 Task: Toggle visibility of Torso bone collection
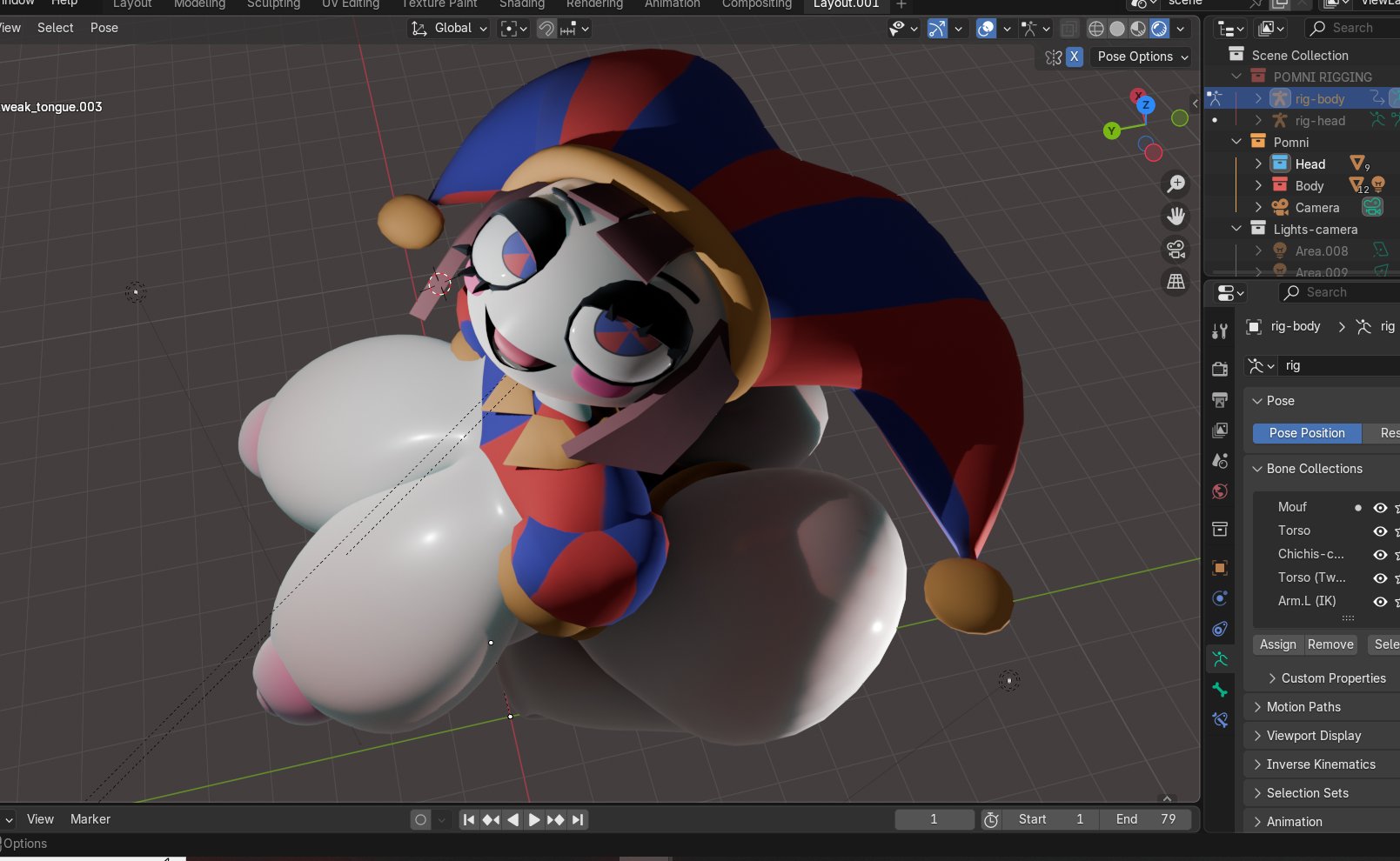[x=1380, y=531]
